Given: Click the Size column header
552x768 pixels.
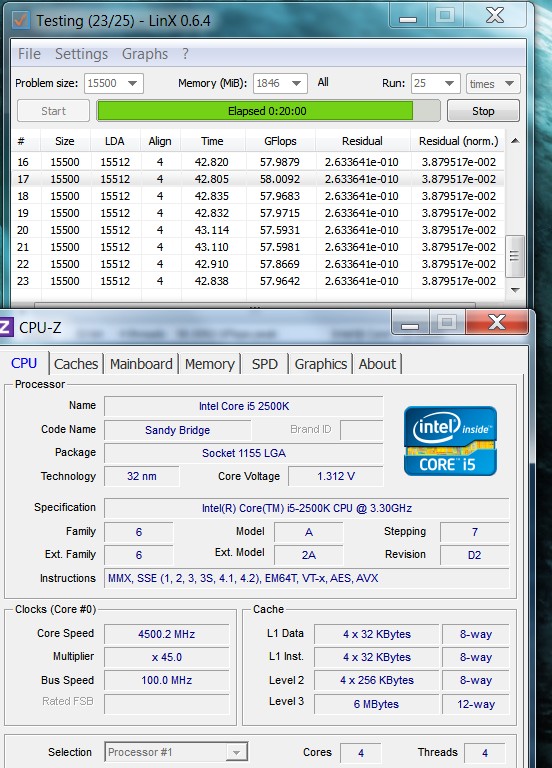Looking at the screenshot, I should pyautogui.click(x=65, y=141).
